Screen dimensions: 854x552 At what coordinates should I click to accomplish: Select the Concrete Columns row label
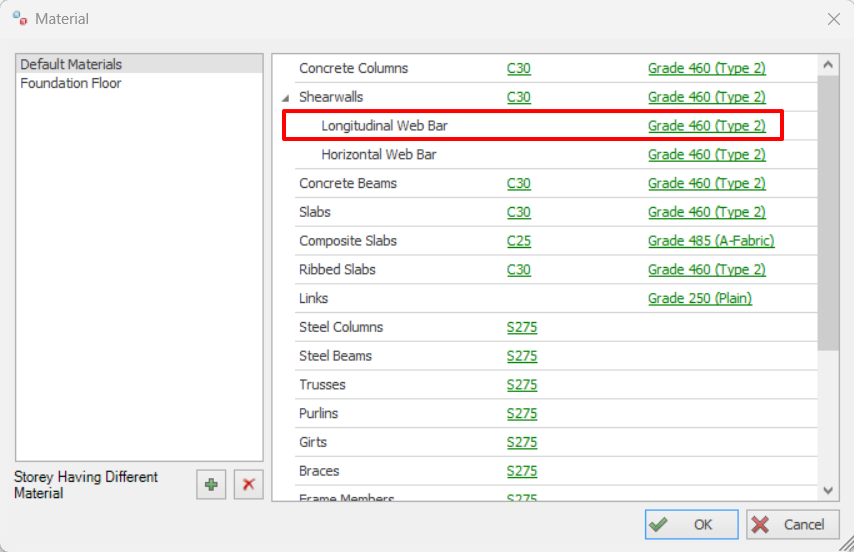353,69
